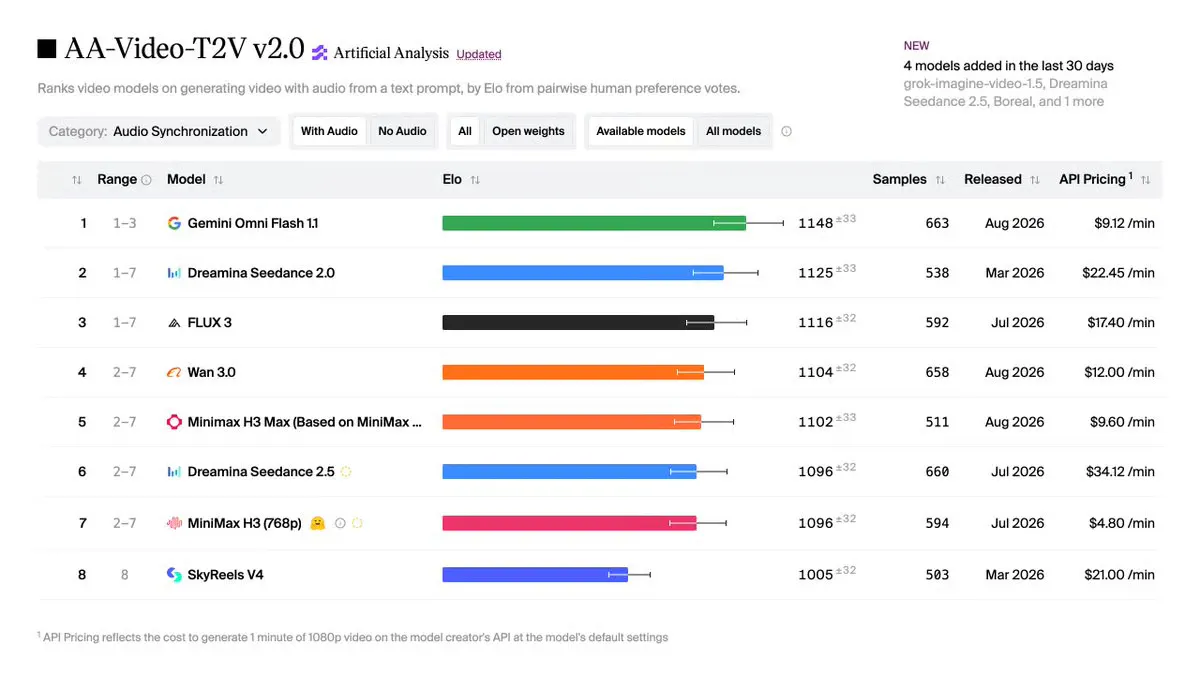Image resolution: width=1200 pixels, height=675 pixels.
Task: Click the blue Elo bar for Dreamina Seedance 2.0
Action: click(x=583, y=273)
